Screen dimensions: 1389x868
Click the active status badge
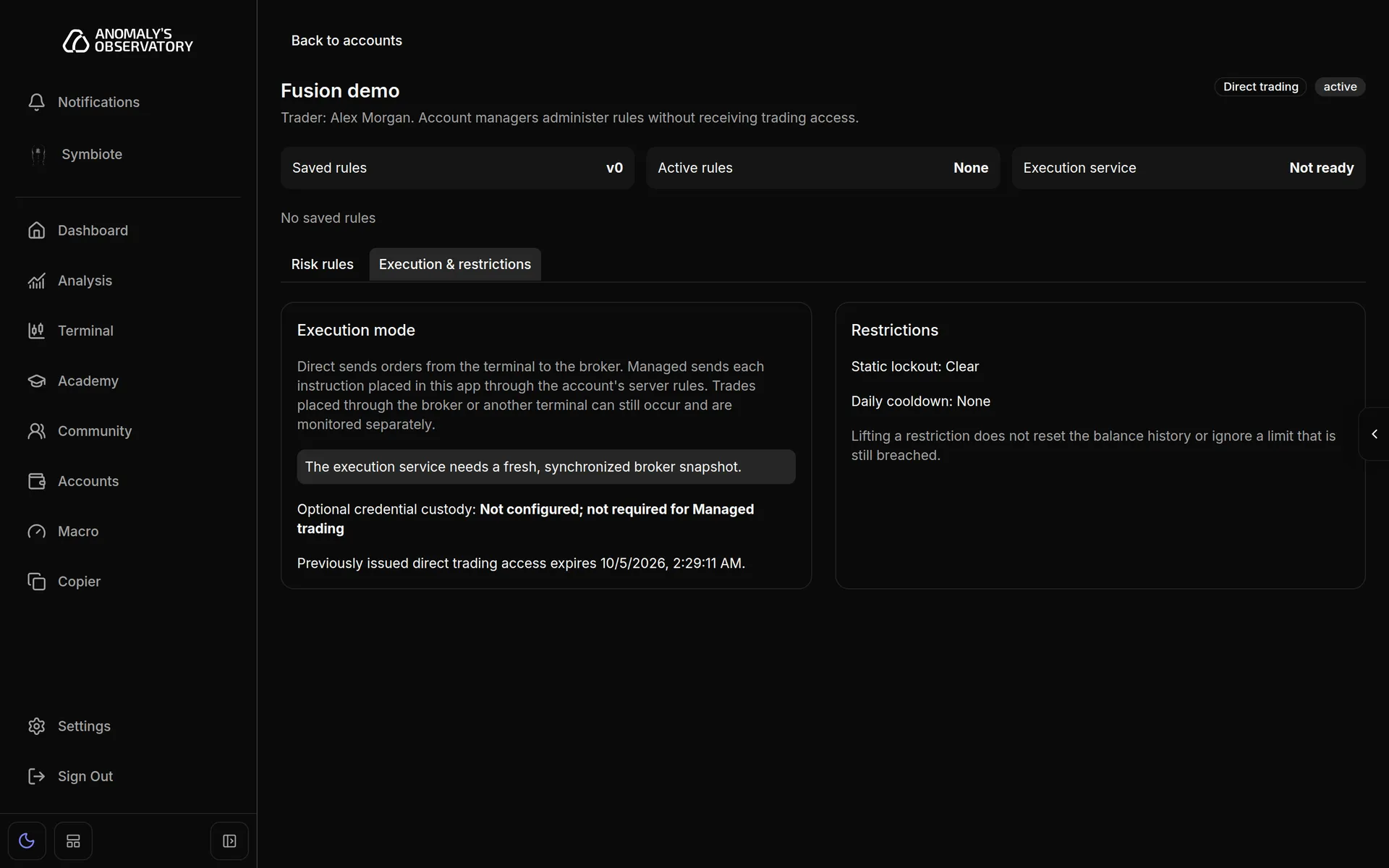pyautogui.click(x=1340, y=87)
